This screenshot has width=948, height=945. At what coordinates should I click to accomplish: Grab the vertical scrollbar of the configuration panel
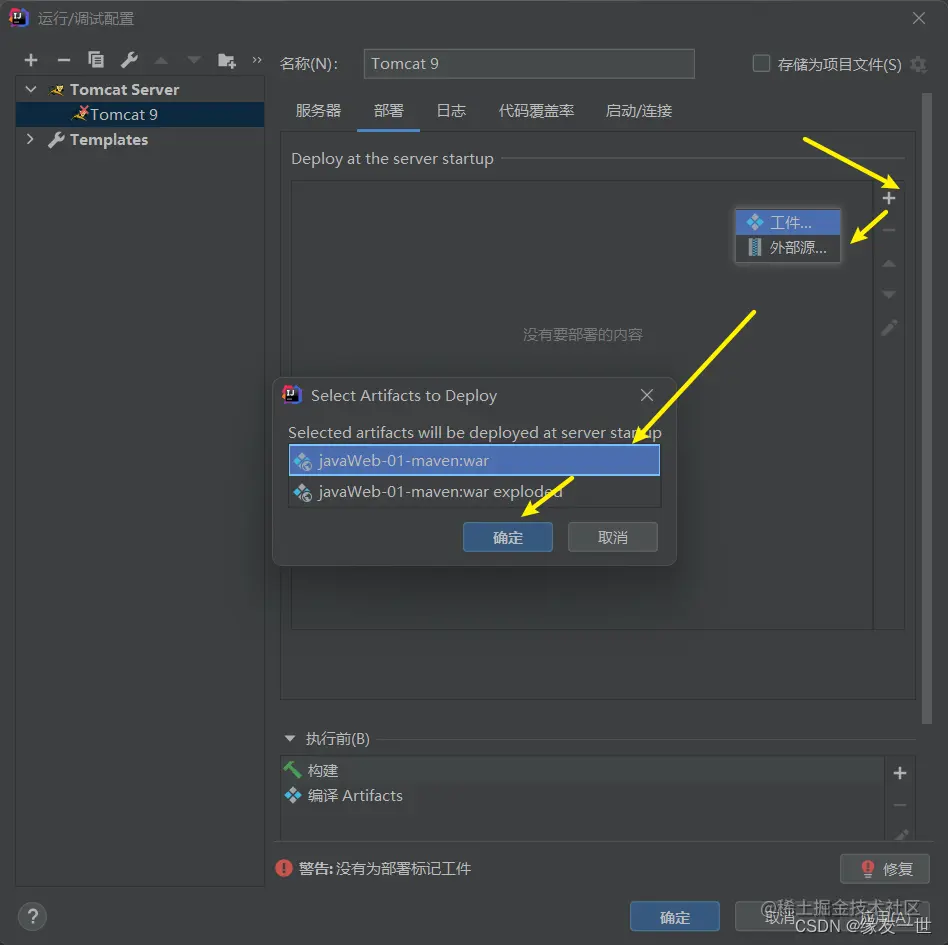click(926, 408)
